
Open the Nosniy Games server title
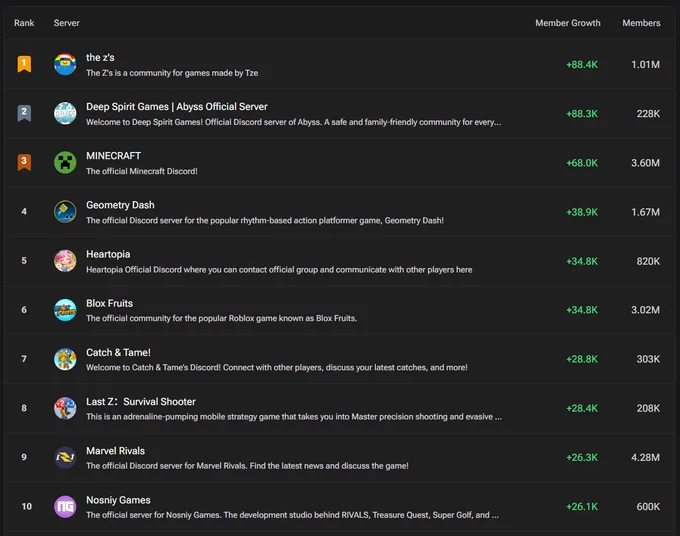click(118, 500)
